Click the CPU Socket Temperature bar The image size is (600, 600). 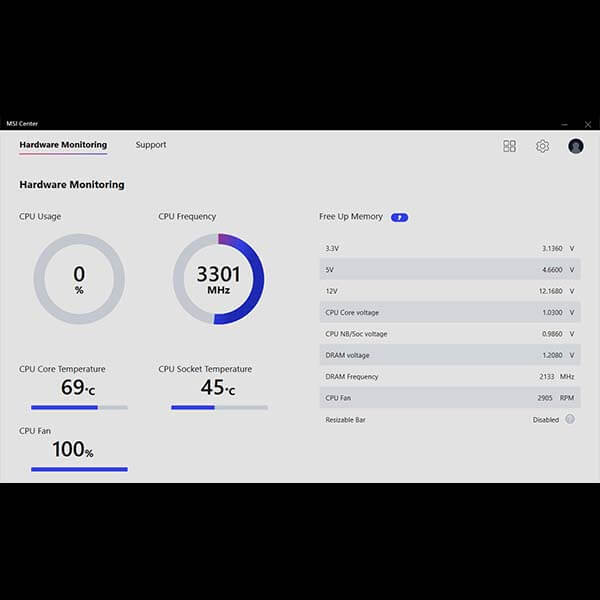(x=219, y=408)
